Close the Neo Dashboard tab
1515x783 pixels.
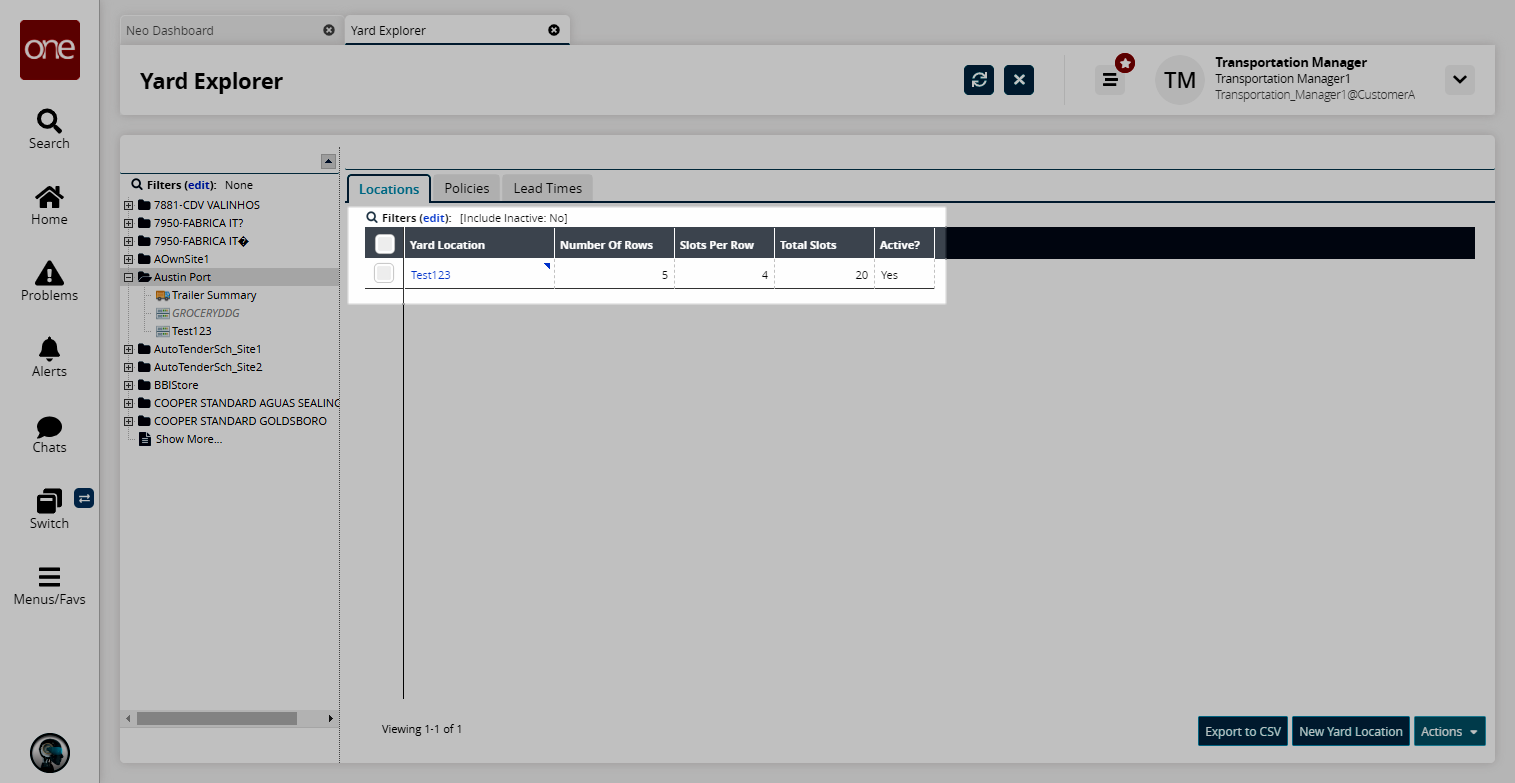coord(329,30)
